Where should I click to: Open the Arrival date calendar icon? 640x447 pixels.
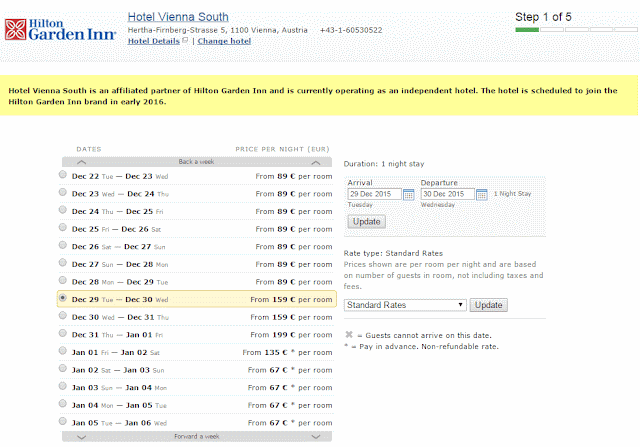[x=408, y=194]
